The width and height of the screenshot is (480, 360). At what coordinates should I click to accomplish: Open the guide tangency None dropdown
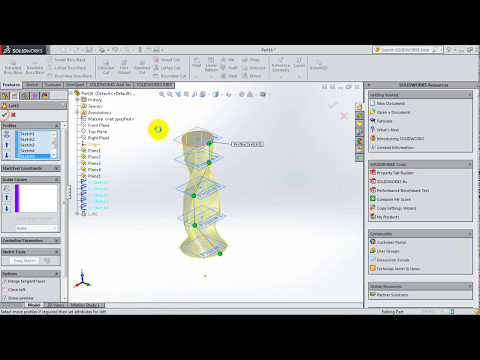click(x=36, y=228)
